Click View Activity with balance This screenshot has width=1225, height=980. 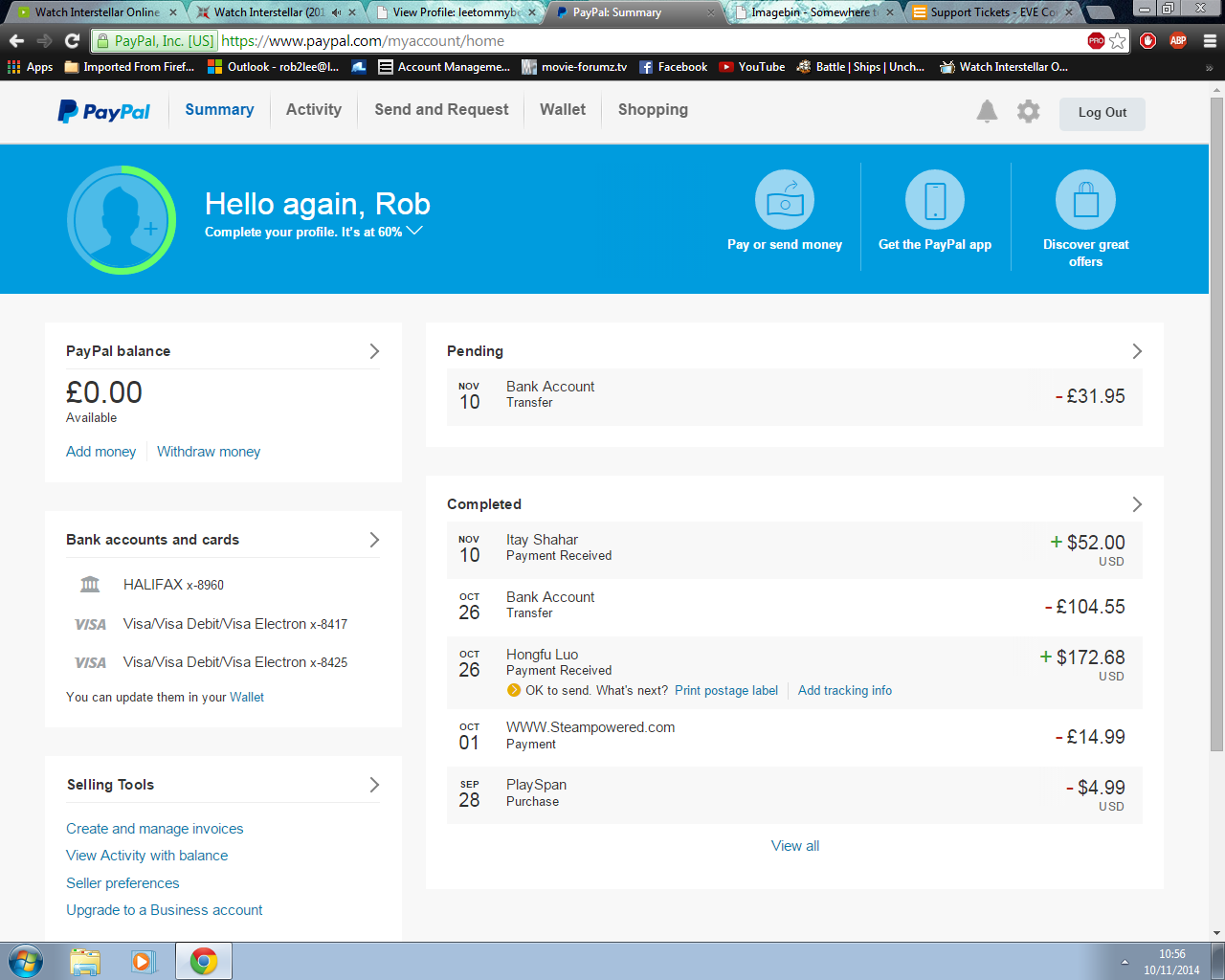click(x=147, y=856)
